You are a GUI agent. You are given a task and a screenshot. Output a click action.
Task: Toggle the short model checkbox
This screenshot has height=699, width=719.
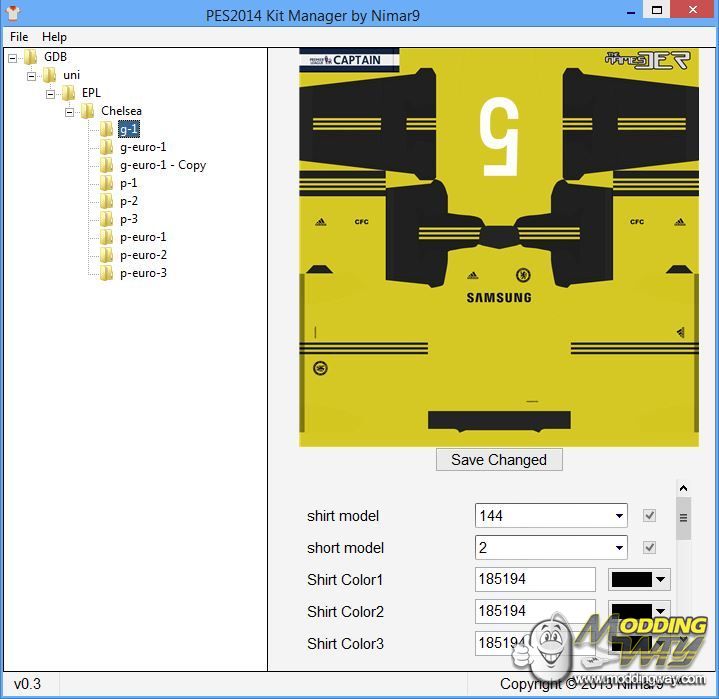pyautogui.click(x=650, y=548)
